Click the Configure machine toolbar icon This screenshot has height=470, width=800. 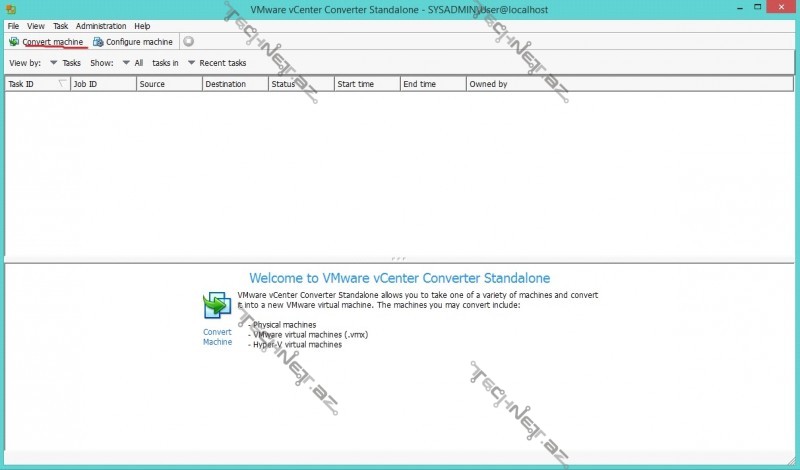(98, 42)
